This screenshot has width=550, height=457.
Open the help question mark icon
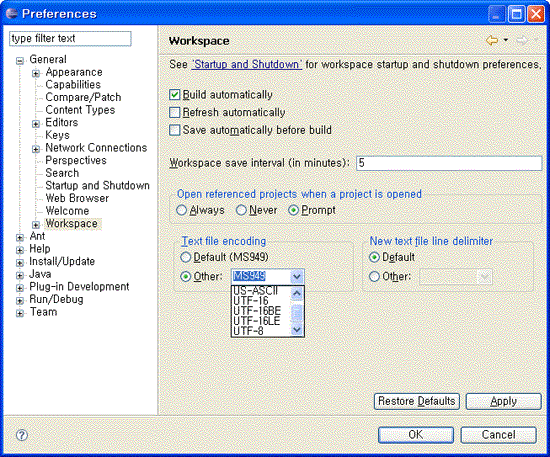22,435
